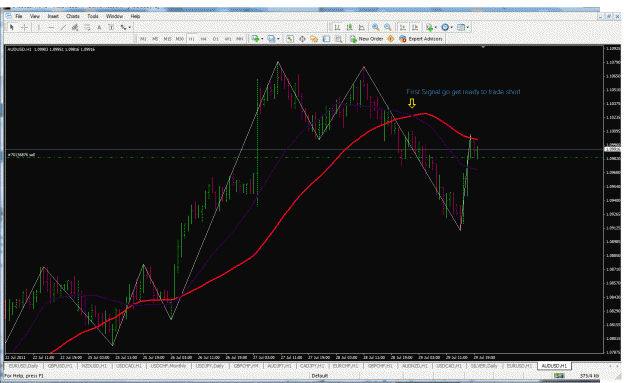Open the Charts menu
Image resolution: width=625 pixels, height=383 pixels.
pyautogui.click(x=73, y=16)
